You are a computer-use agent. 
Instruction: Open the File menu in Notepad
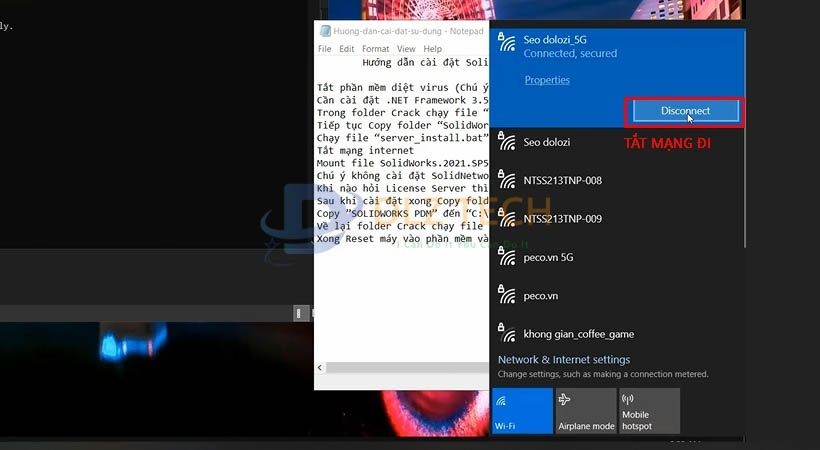[x=324, y=49]
